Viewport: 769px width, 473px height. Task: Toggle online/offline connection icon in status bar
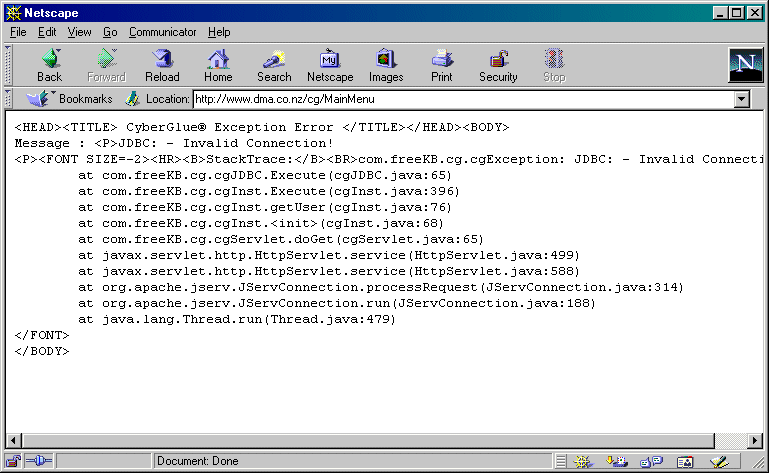(38, 461)
